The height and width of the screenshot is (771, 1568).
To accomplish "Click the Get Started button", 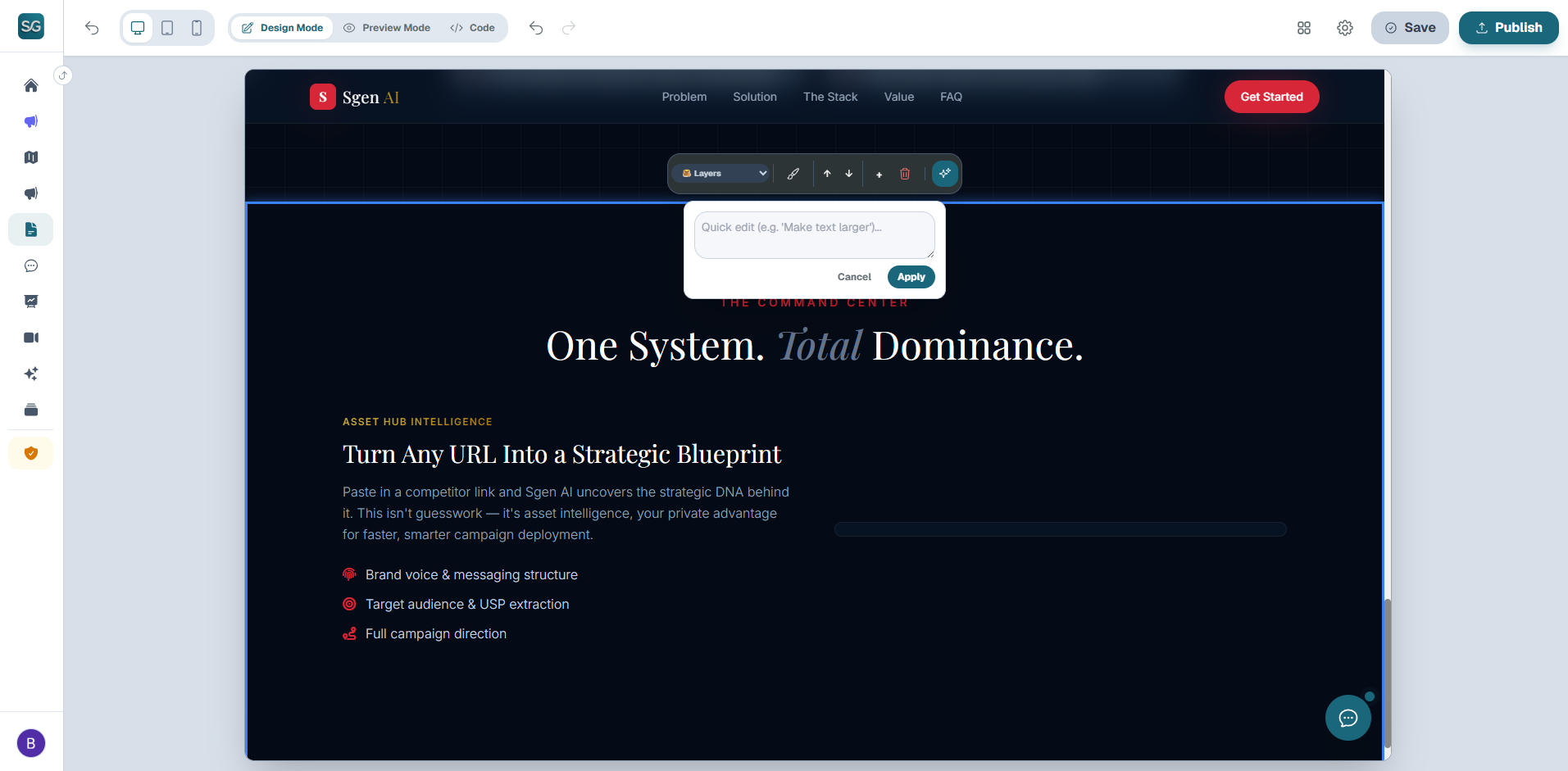I will point(1272,97).
